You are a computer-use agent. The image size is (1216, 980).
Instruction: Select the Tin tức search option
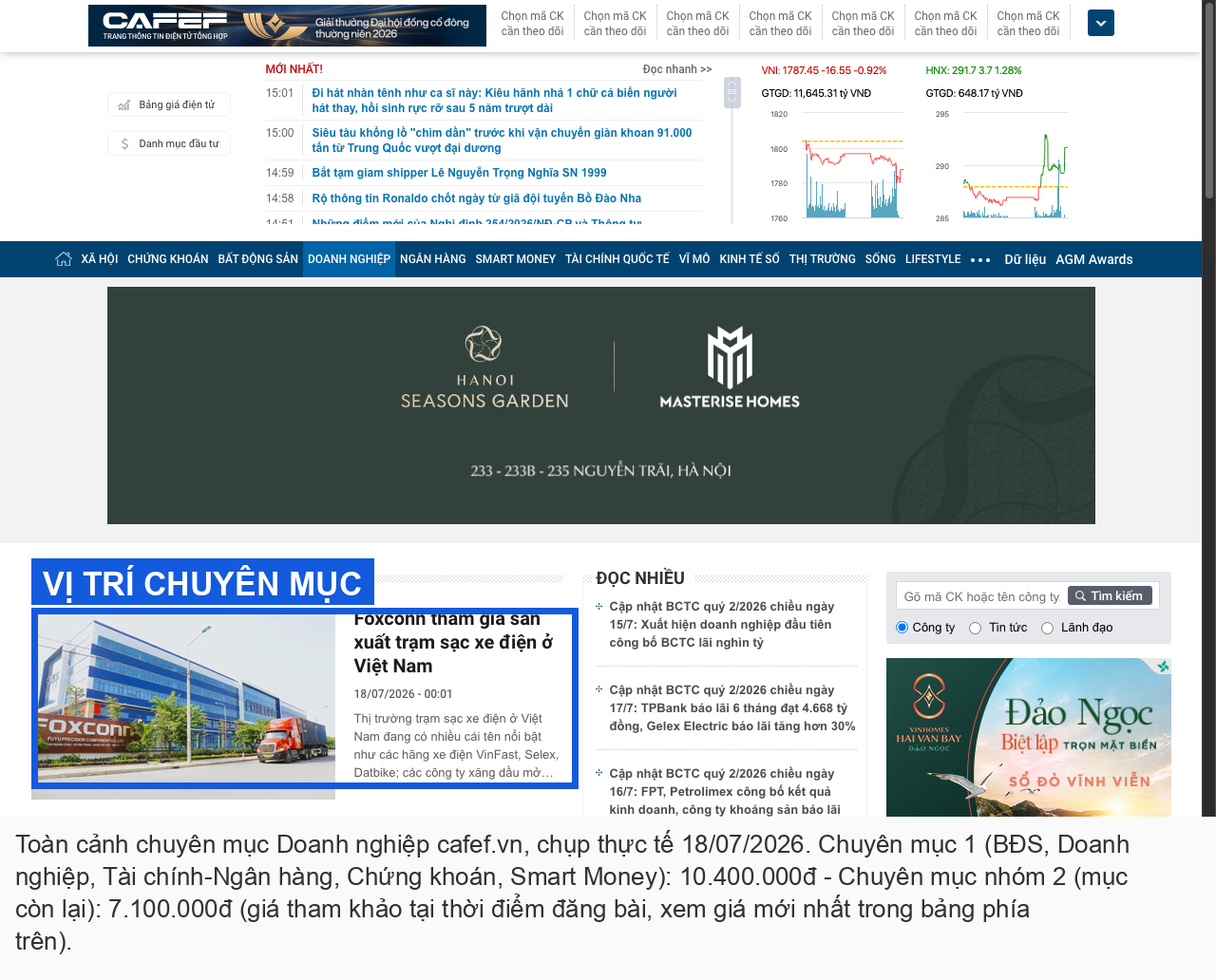coord(975,628)
